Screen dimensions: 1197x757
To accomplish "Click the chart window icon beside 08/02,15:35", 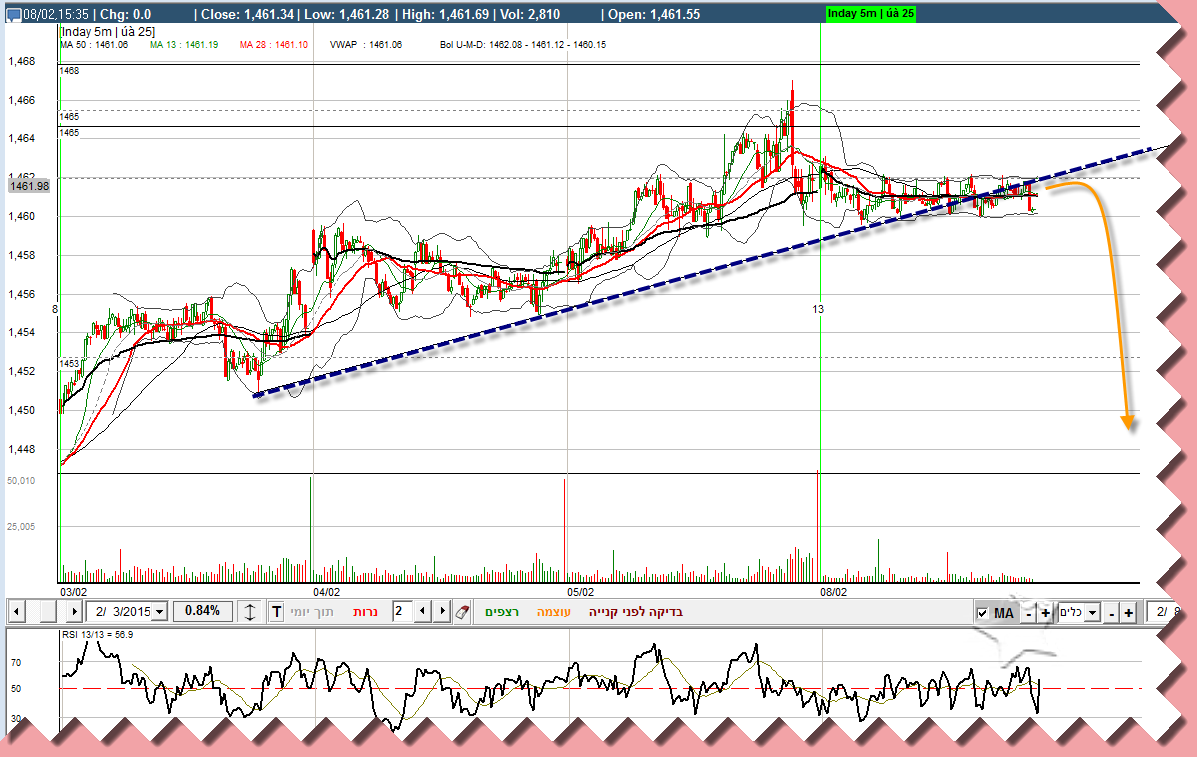I will click(14, 14).
